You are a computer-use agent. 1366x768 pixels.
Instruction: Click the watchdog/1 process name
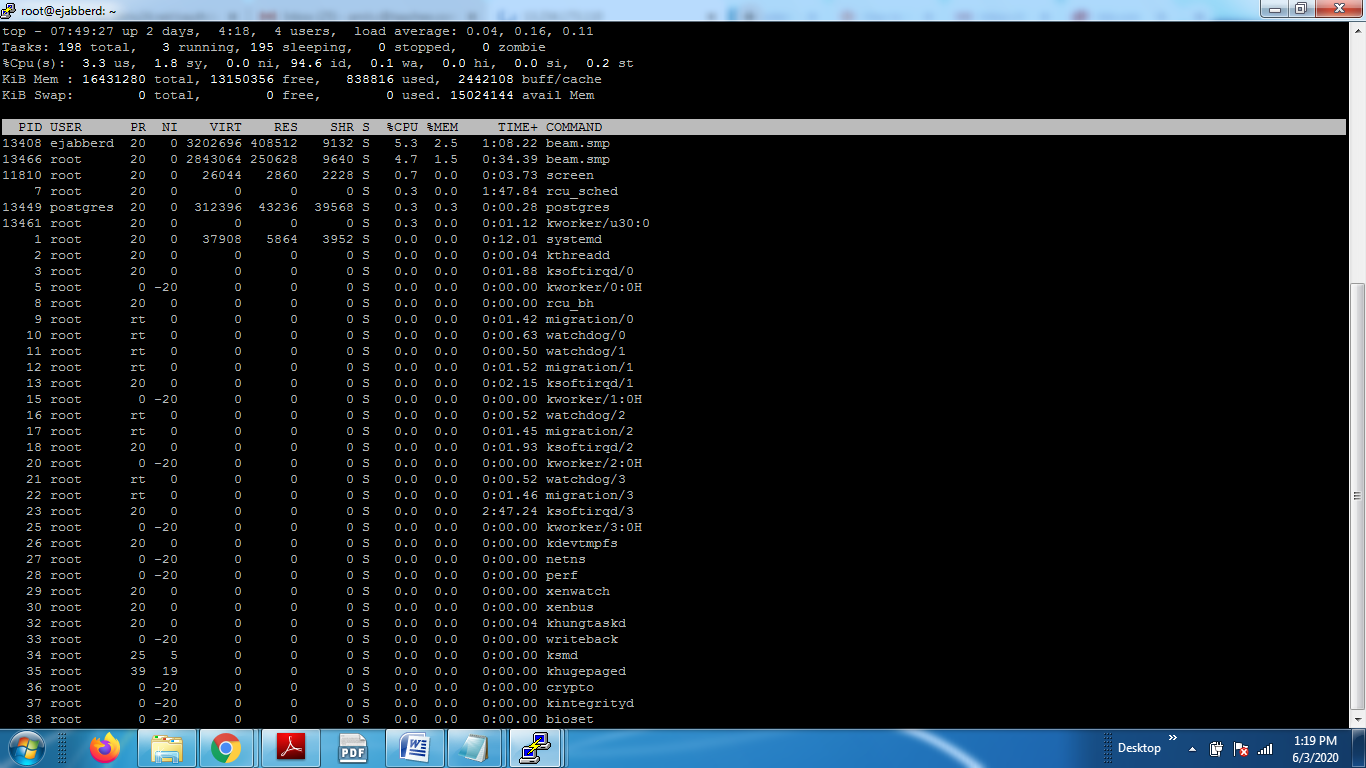click(586, 351)
